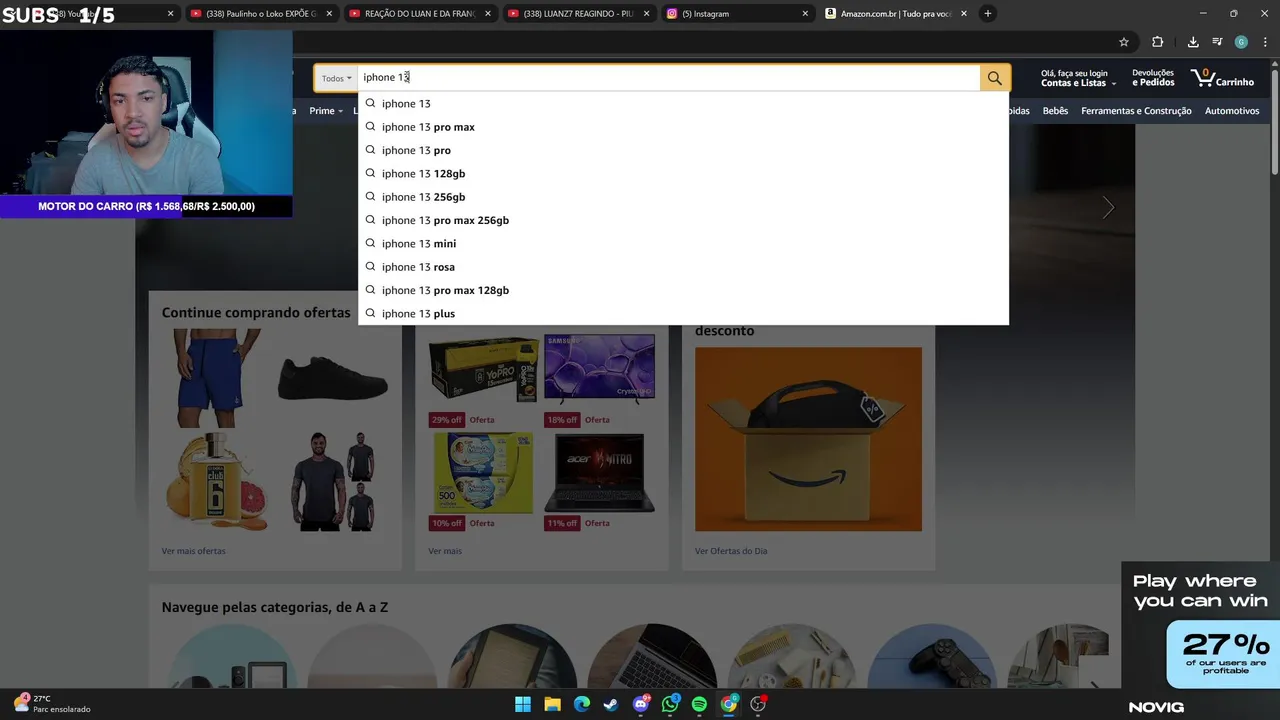Switch to the Instagram tab
This screenshot has height=720, width=1280.
pos(737,14)
